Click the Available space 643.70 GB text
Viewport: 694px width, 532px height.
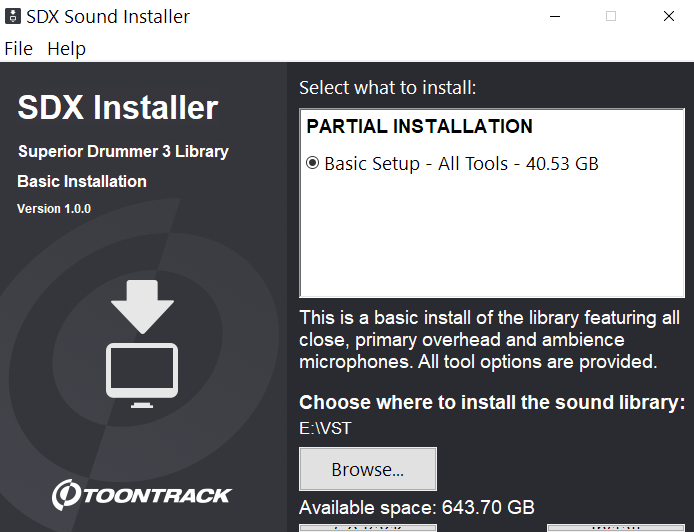417,507
